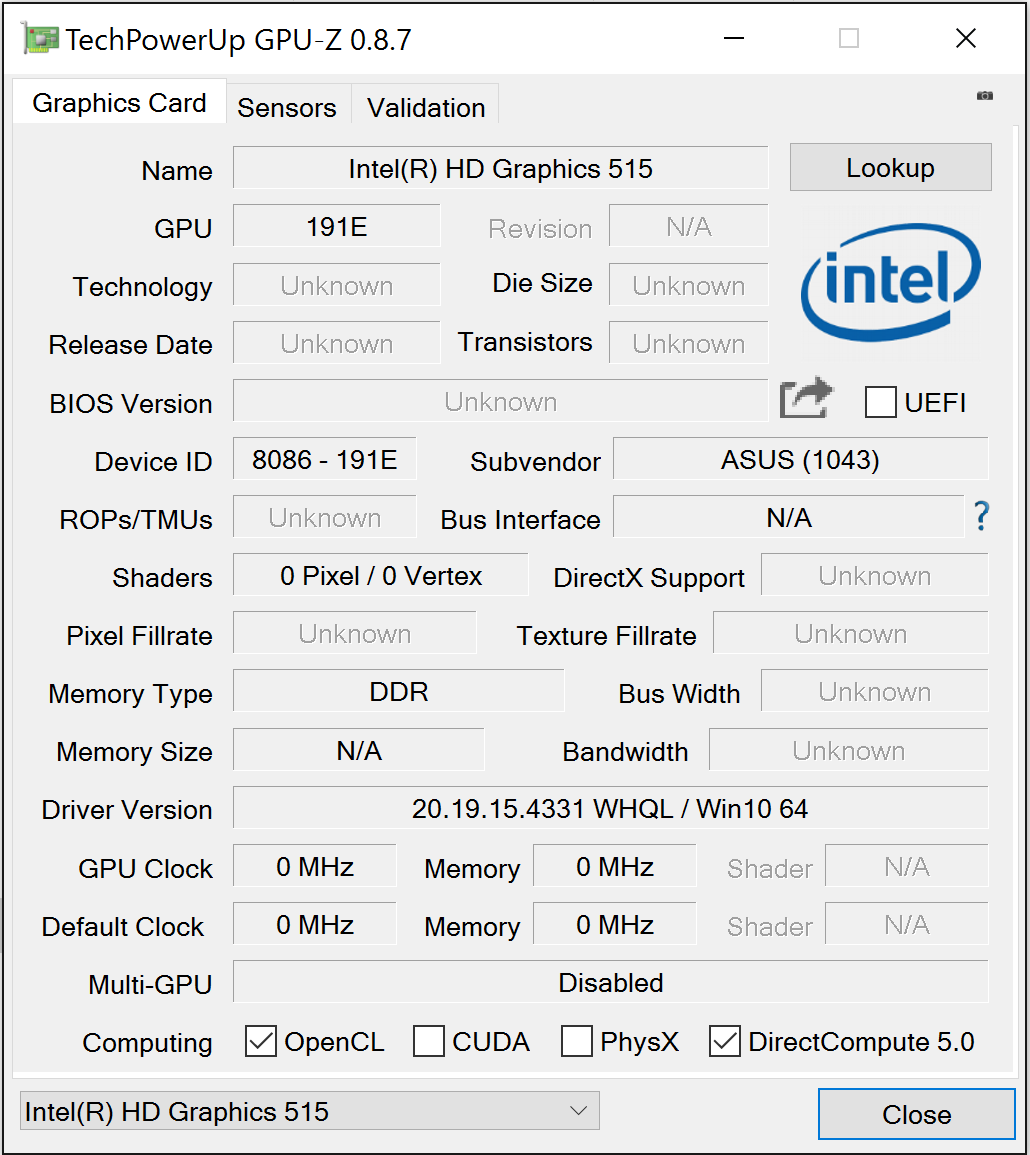Click the Driver Version field

click(x=611, y=808)
